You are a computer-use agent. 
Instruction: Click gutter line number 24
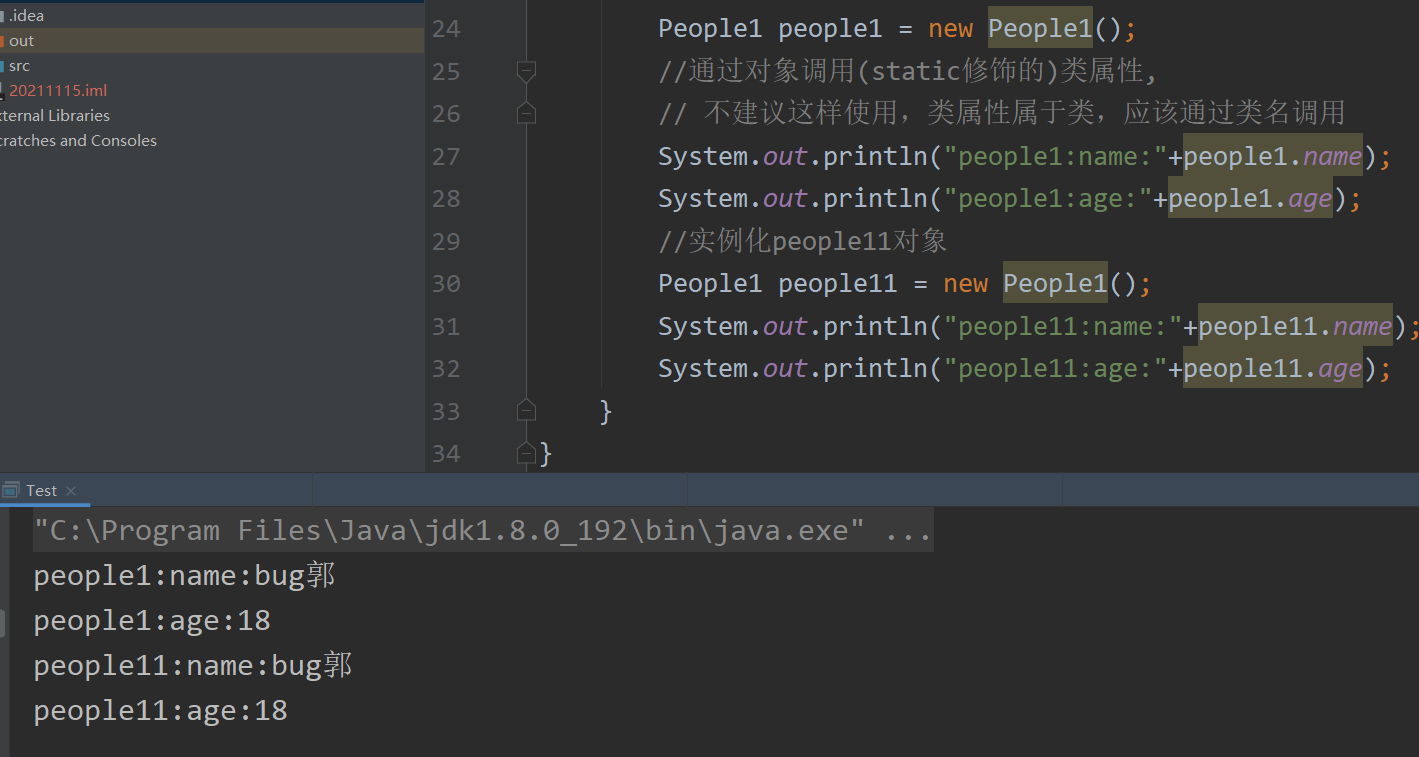[x=446, y=29]
